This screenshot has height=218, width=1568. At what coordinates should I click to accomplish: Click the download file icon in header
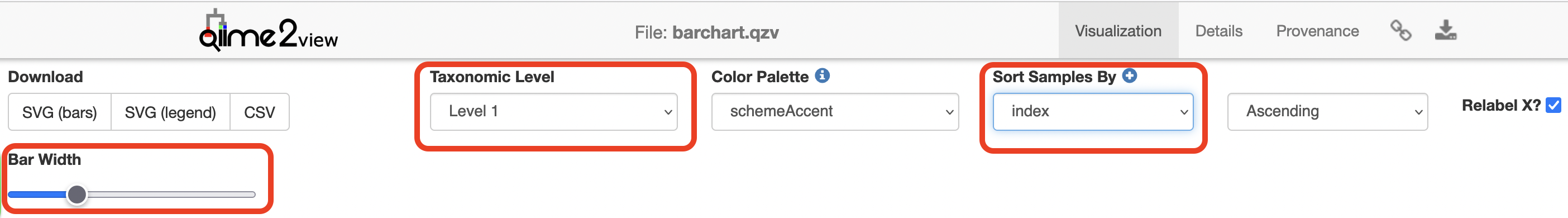click(x=1446, y=30)
